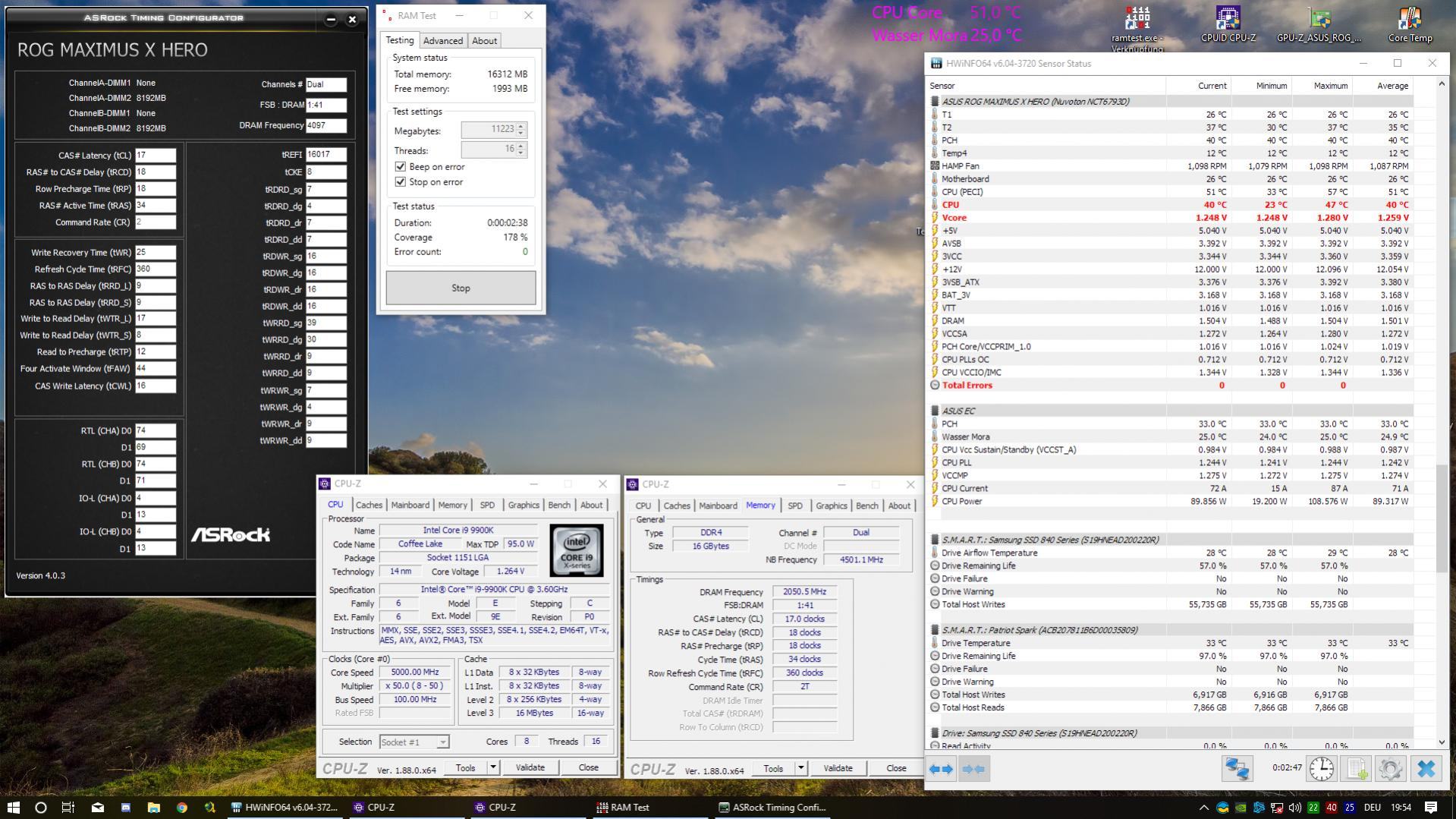
Task: Click HWiNFO network remote monitoring icon
Action: (1237, 769)
